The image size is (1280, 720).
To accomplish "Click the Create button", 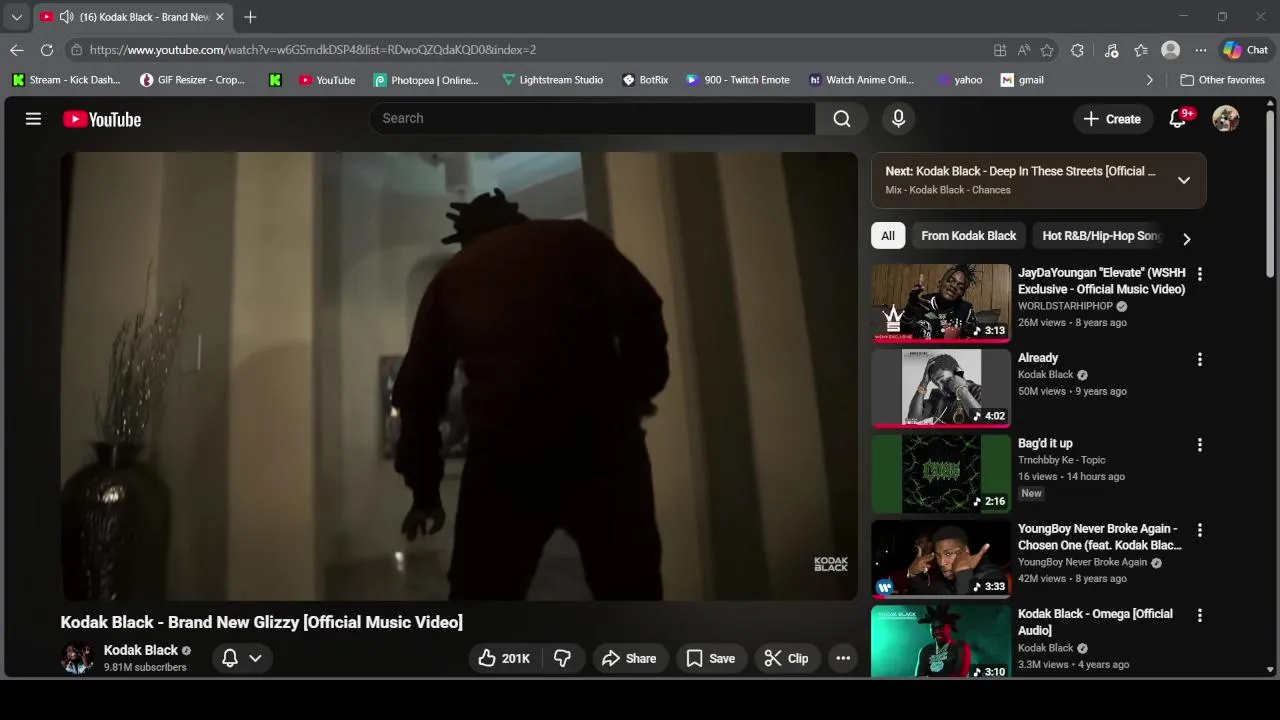I will (1111, 119).
